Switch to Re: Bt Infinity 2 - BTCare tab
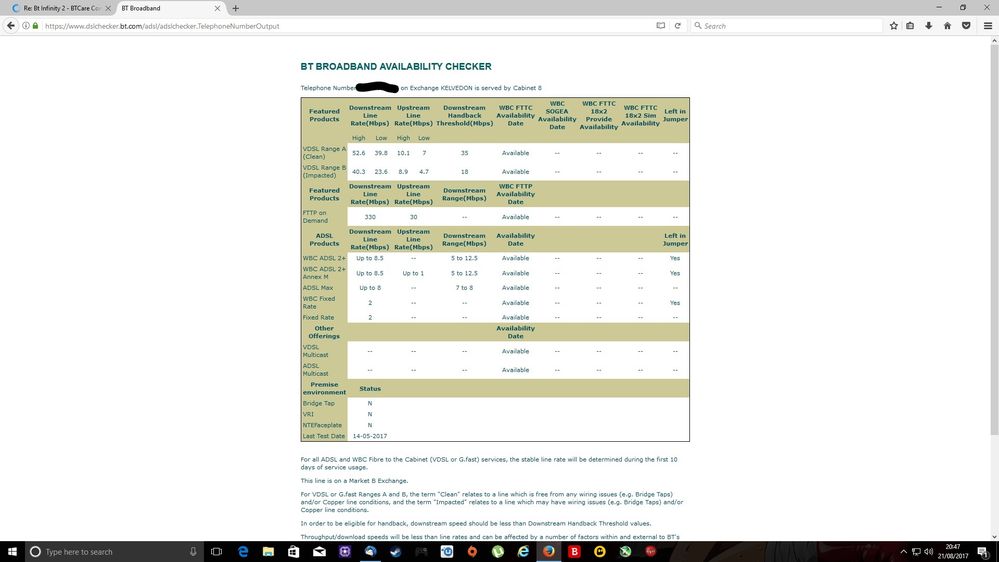 coord(59,8)
